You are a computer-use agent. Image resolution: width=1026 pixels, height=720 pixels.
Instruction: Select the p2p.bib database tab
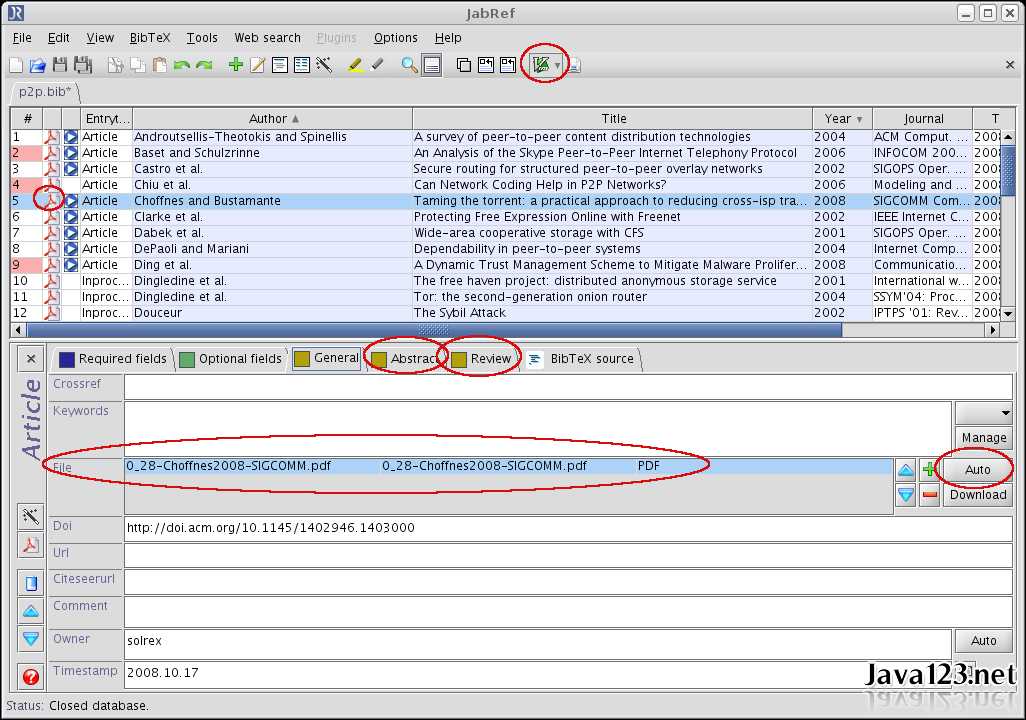tap(44, 92)
